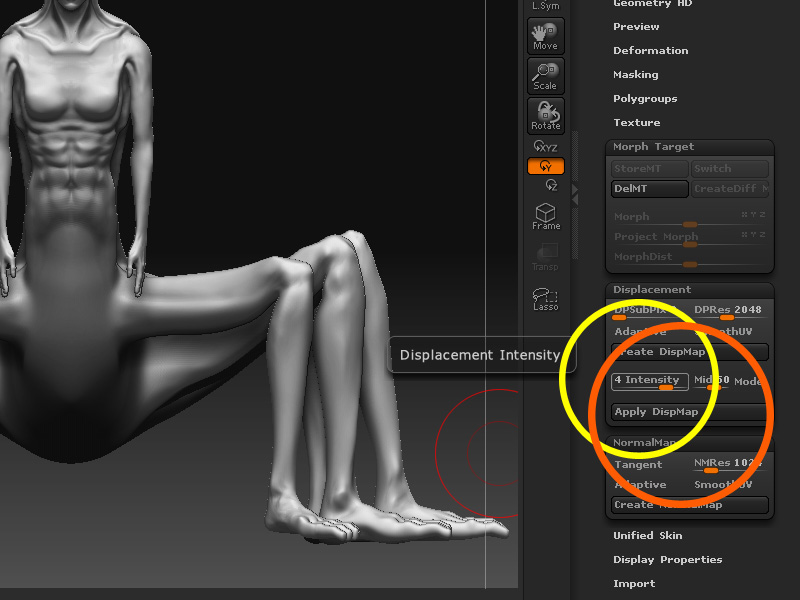The height and width of the screenshot is (600, 800).
Task: Click the Create DispMap button
Action: 690,352
